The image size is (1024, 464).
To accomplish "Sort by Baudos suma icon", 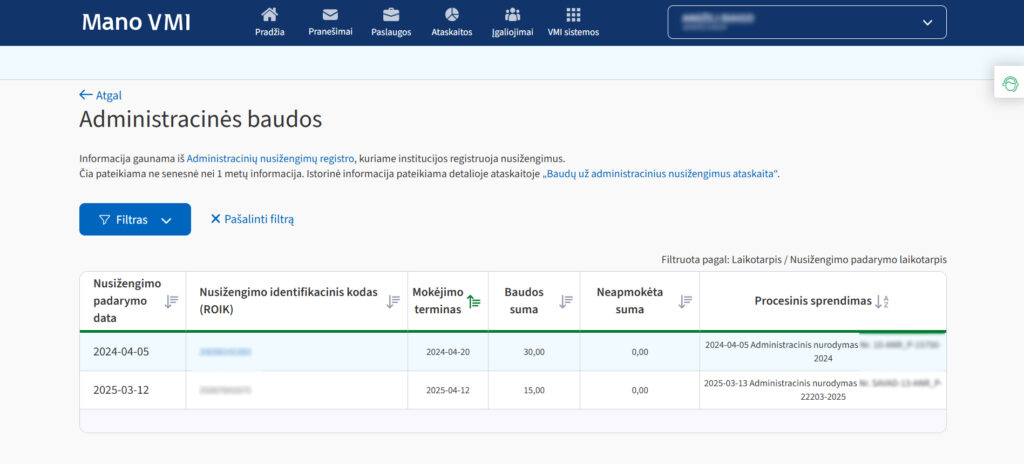I will [x=566, y=301].
